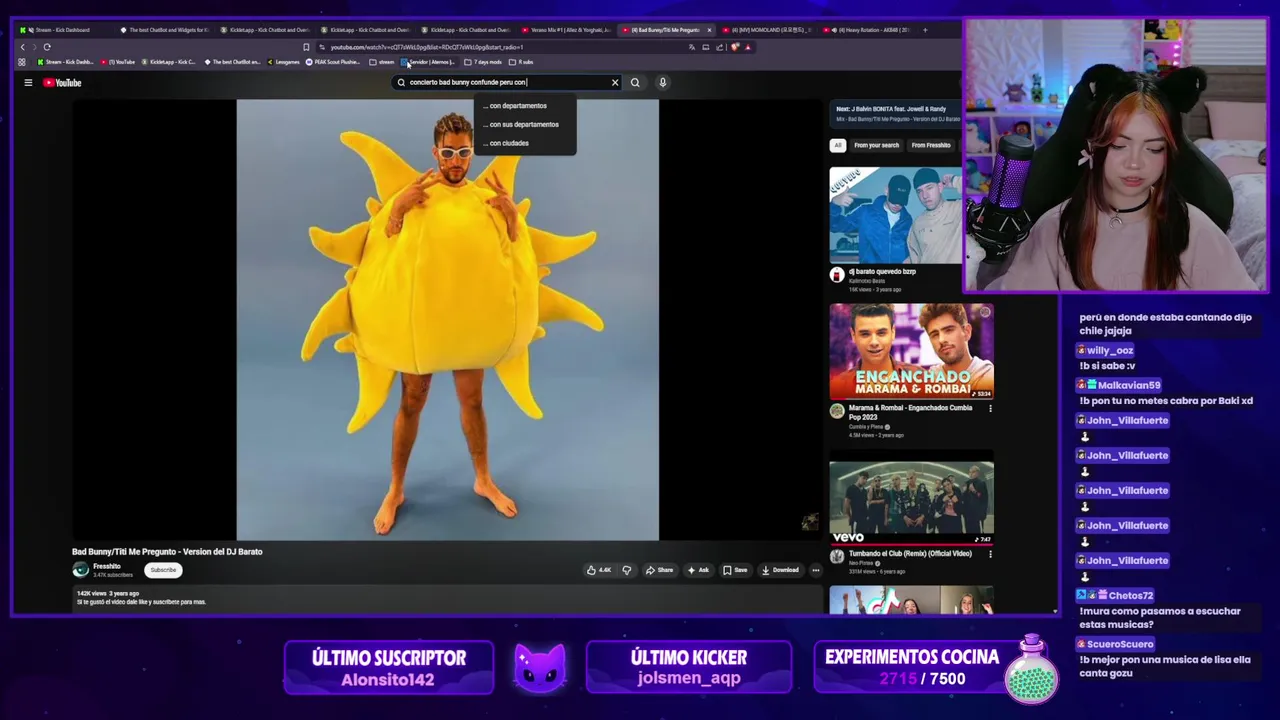Save the video to a playlist

[735, 570]
